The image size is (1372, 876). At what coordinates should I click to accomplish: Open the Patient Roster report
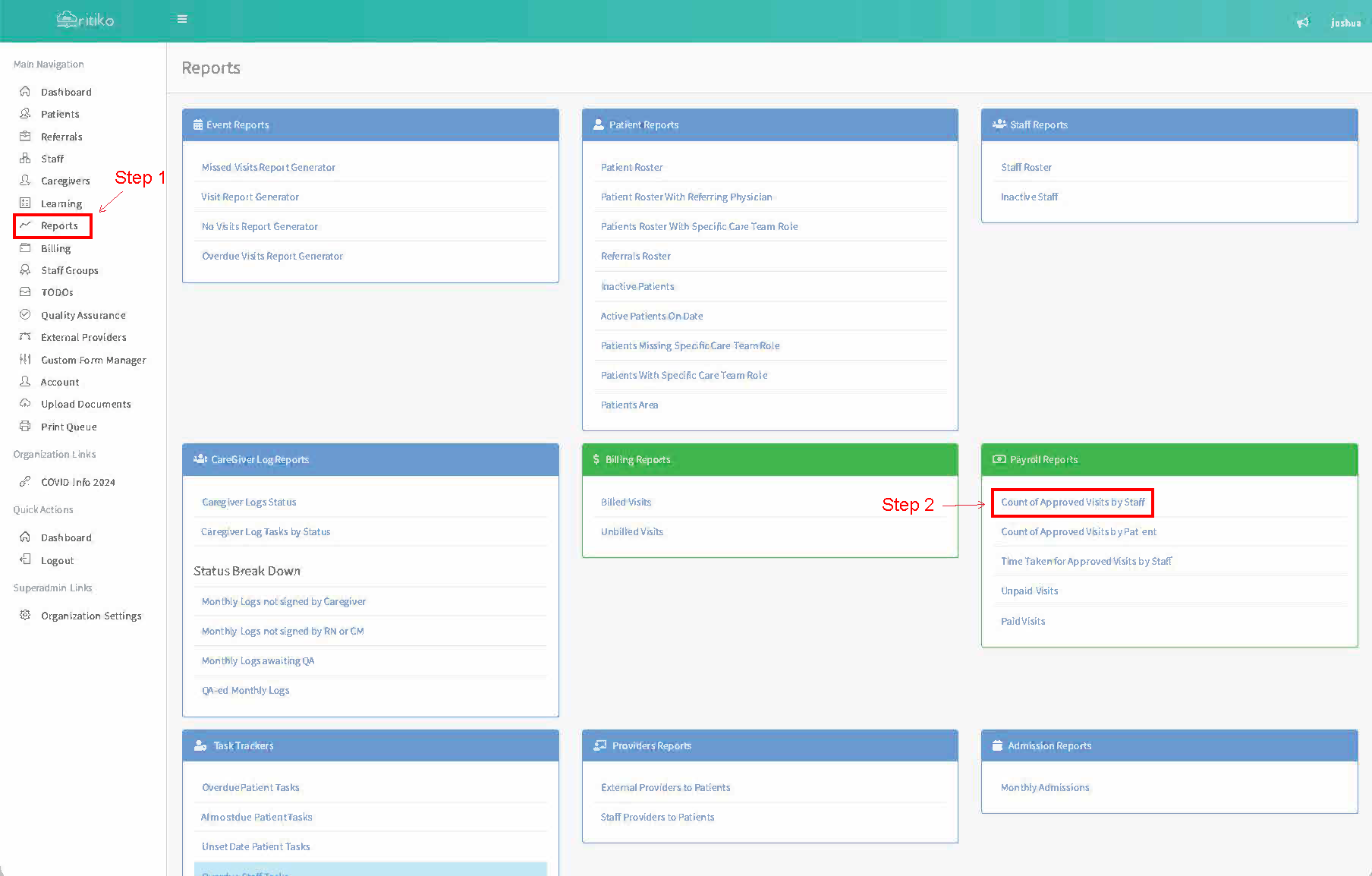(x=631, y=168)
